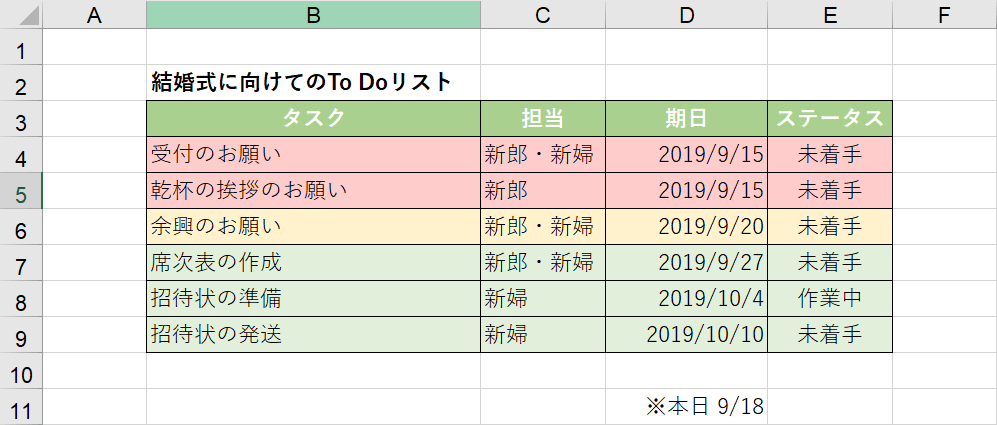Screen dimensions: 997x425
Task: Click the row 11 header
Action: click(21, 407)
